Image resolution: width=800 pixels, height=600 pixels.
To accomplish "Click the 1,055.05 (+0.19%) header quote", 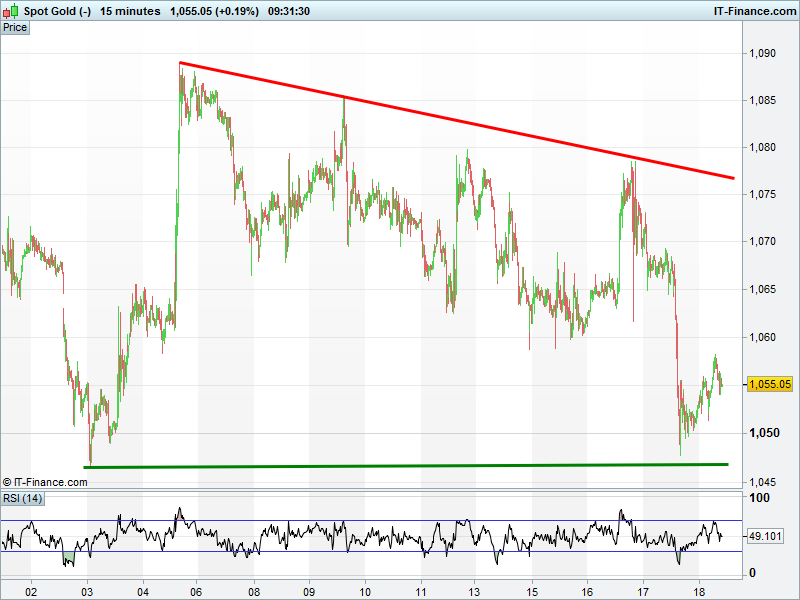I will 215,11.
